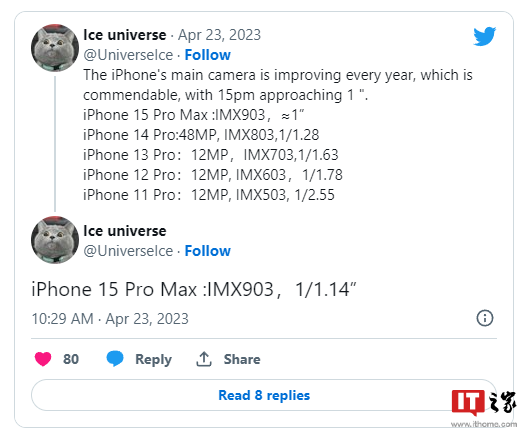Open the second Ice universe cat avatar

point(55,240)
